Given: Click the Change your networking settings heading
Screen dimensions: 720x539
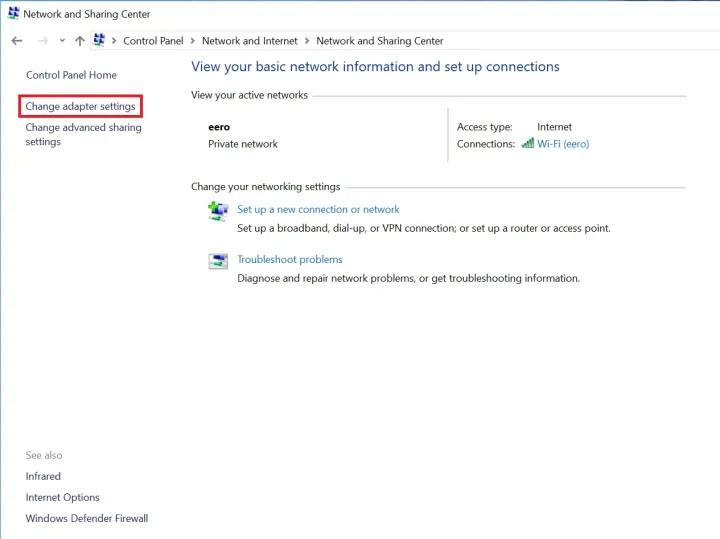Looking at the screenshot, I should 265,186.
